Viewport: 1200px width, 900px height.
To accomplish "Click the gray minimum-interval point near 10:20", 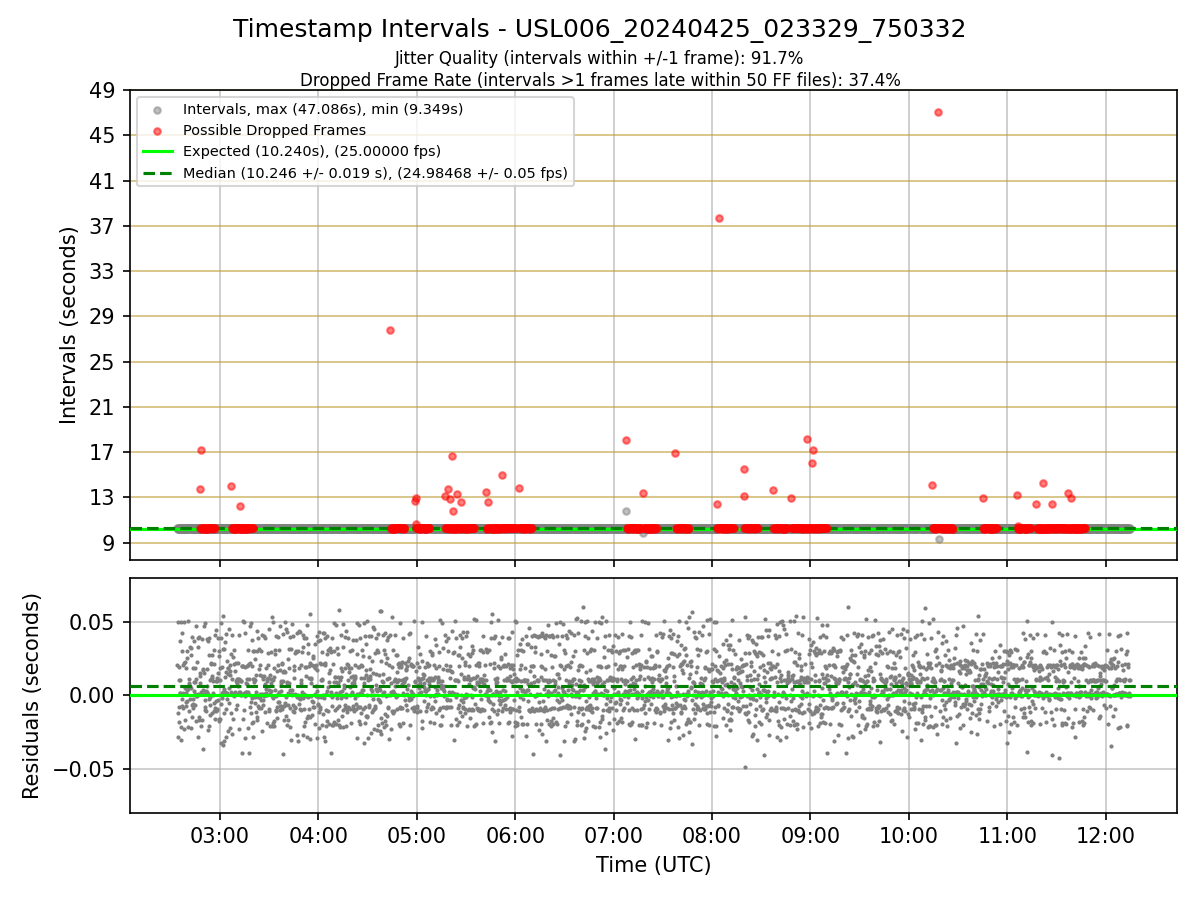I will click(x=939, y=539).
